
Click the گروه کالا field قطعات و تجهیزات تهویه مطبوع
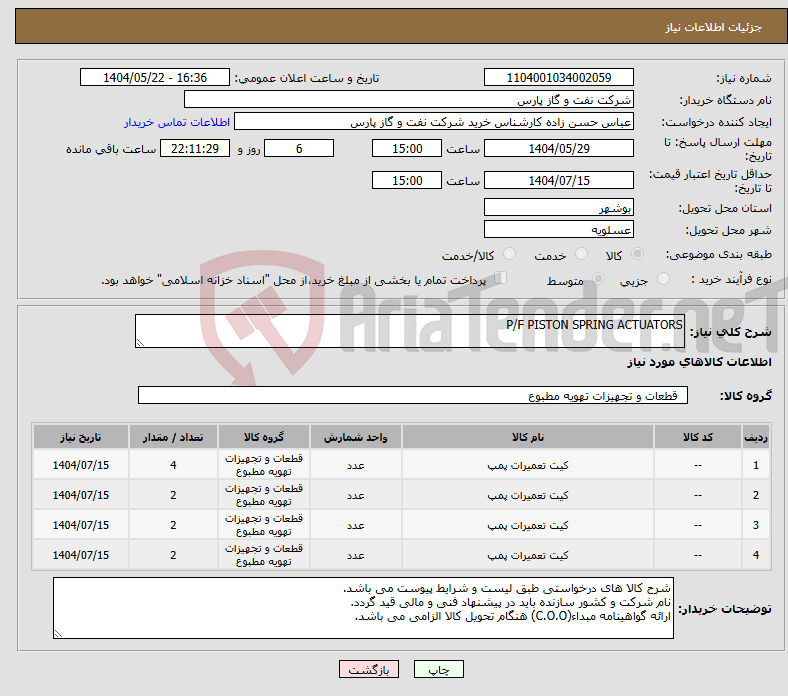(413, 395)
